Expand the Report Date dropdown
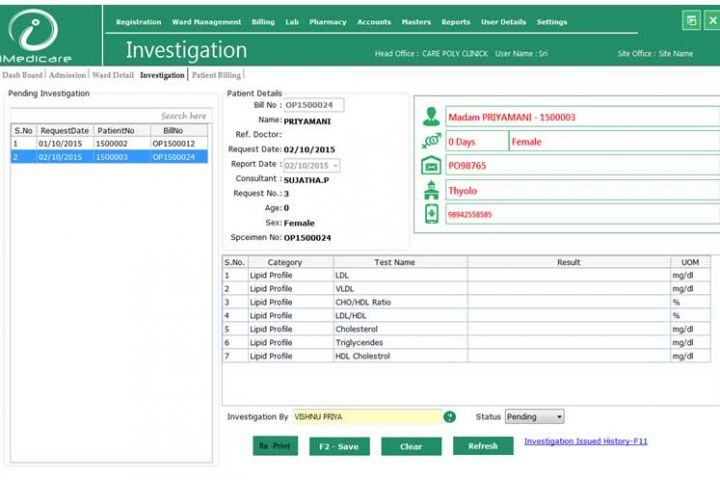This screenshot has width=720, height=480. (335, 166)
